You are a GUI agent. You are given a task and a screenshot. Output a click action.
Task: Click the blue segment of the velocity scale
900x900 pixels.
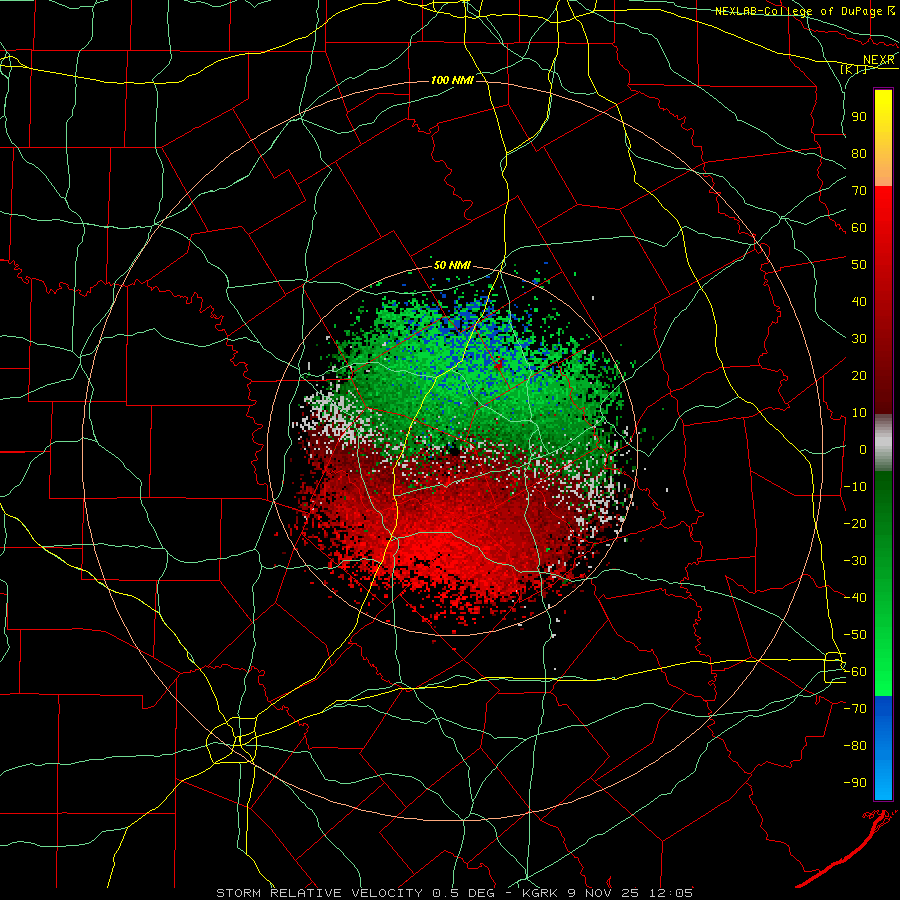[x=883, y=746]
